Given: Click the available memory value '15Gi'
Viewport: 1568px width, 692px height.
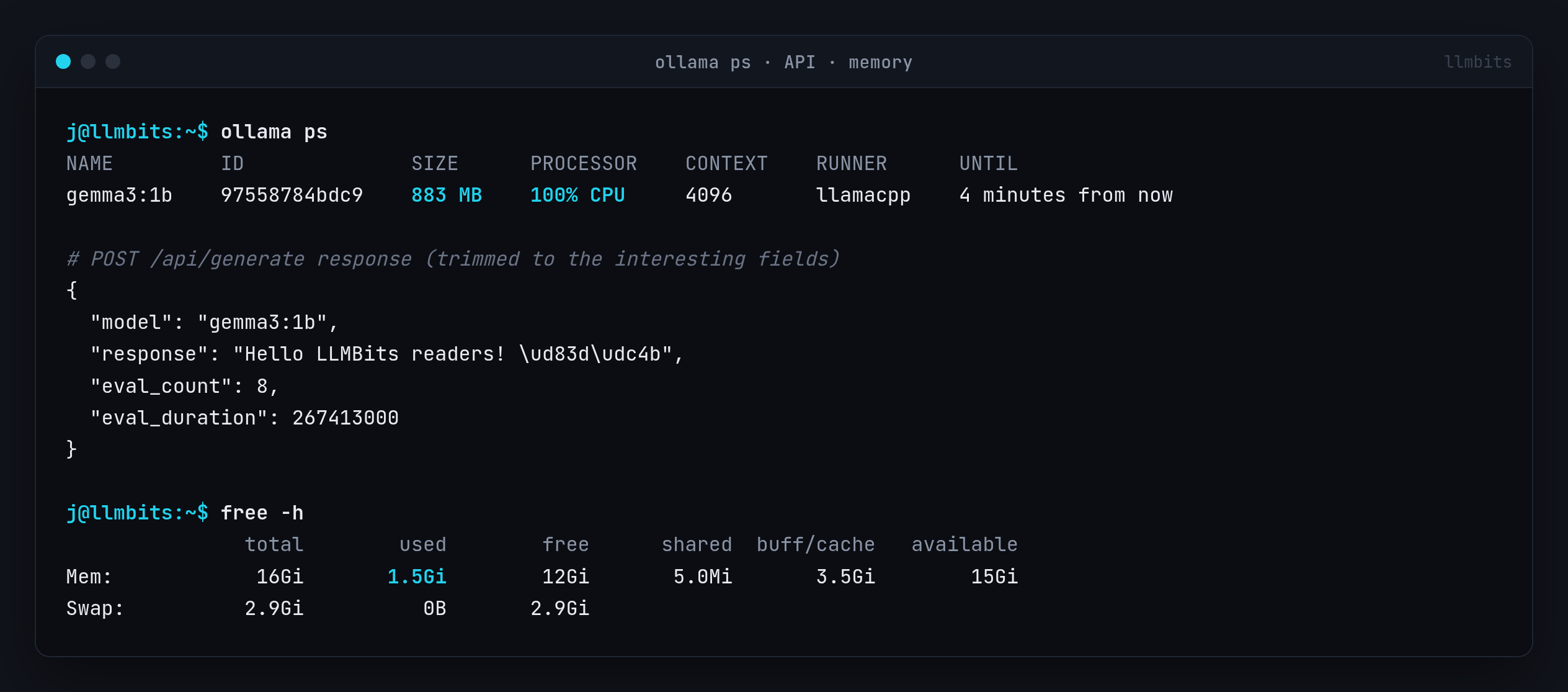Looking at the screenshot, I should pyautogui.click(x=994, y=577).
